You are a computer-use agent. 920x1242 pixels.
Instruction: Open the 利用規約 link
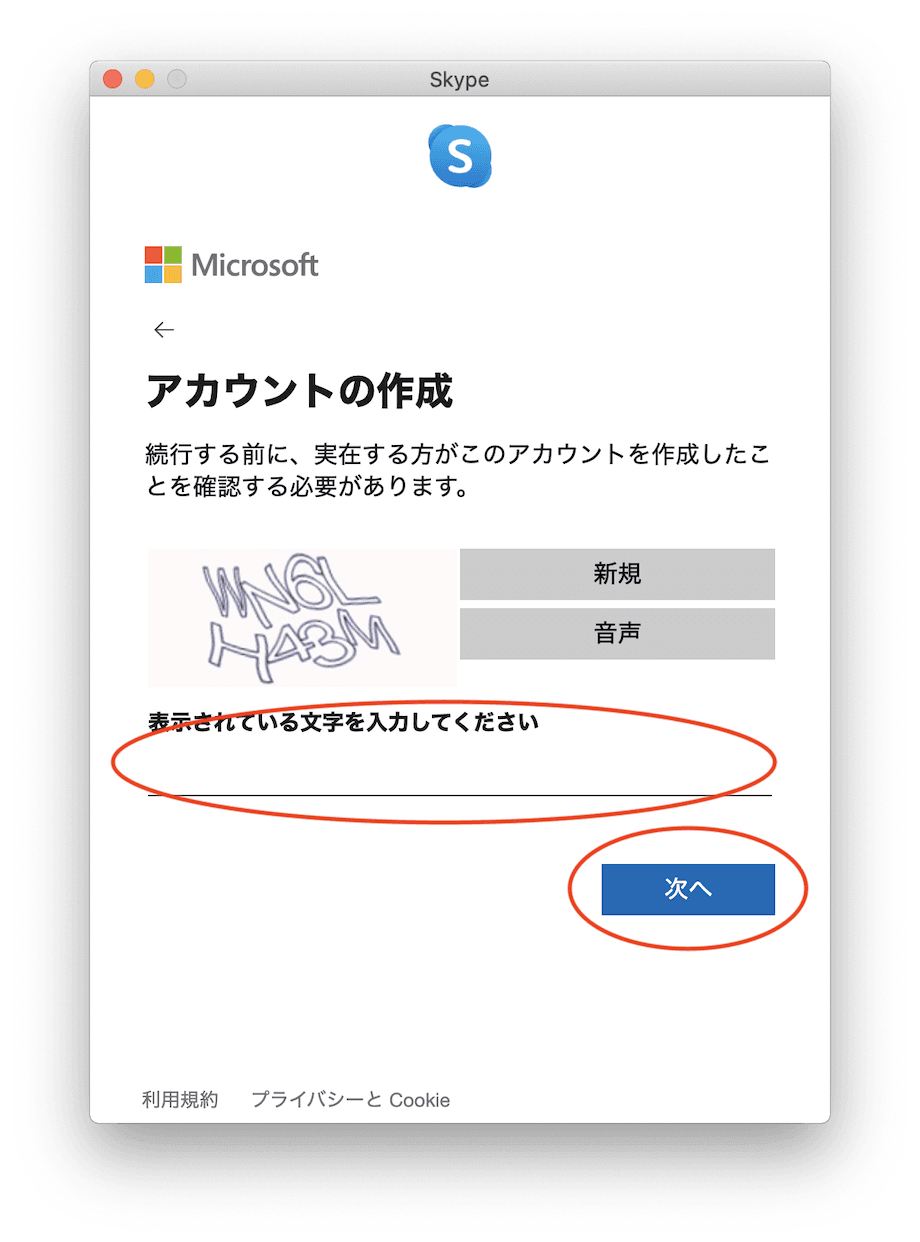click(180, 1100)
